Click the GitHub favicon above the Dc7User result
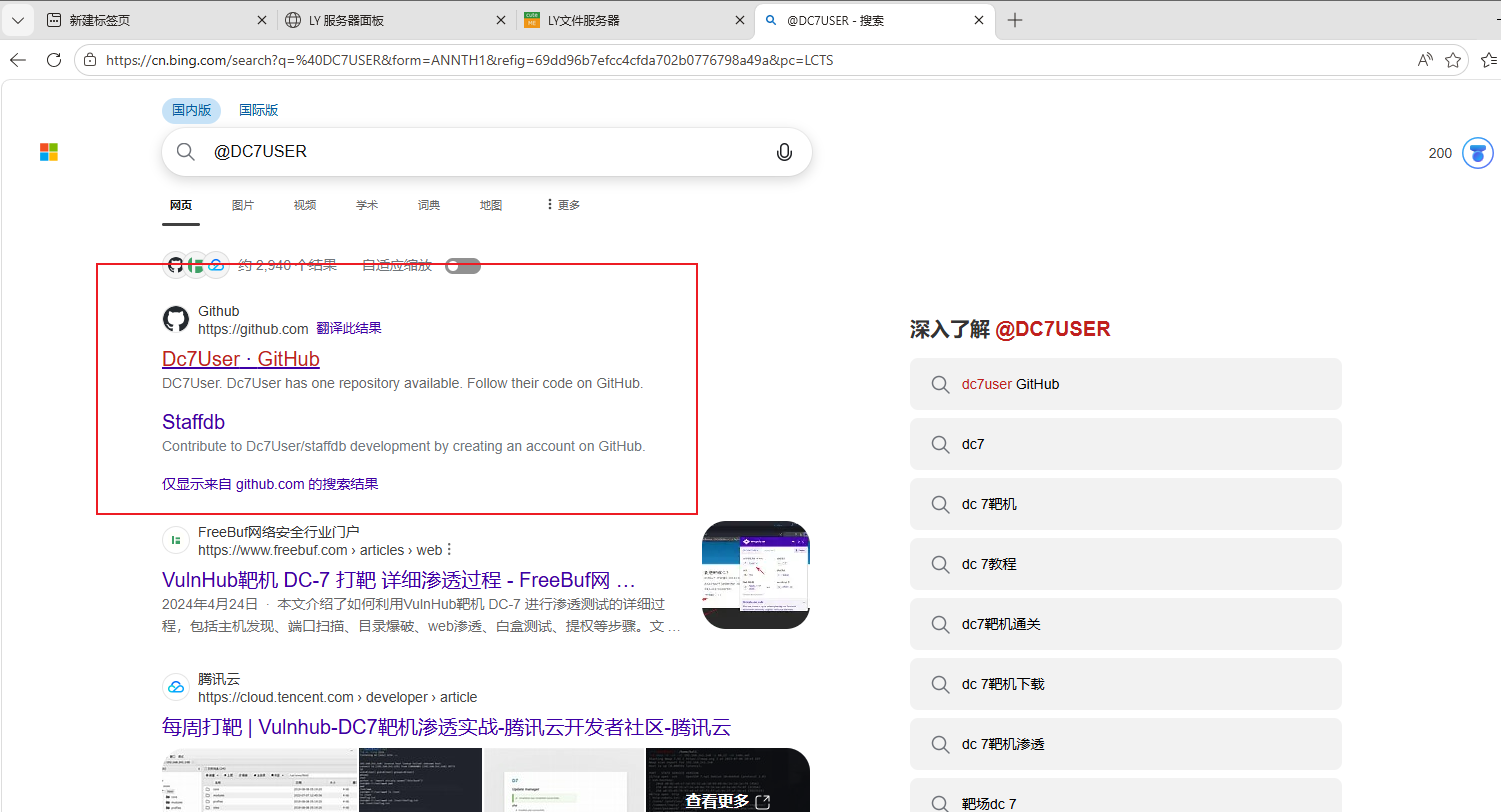1501x812 pixels. 176,319
